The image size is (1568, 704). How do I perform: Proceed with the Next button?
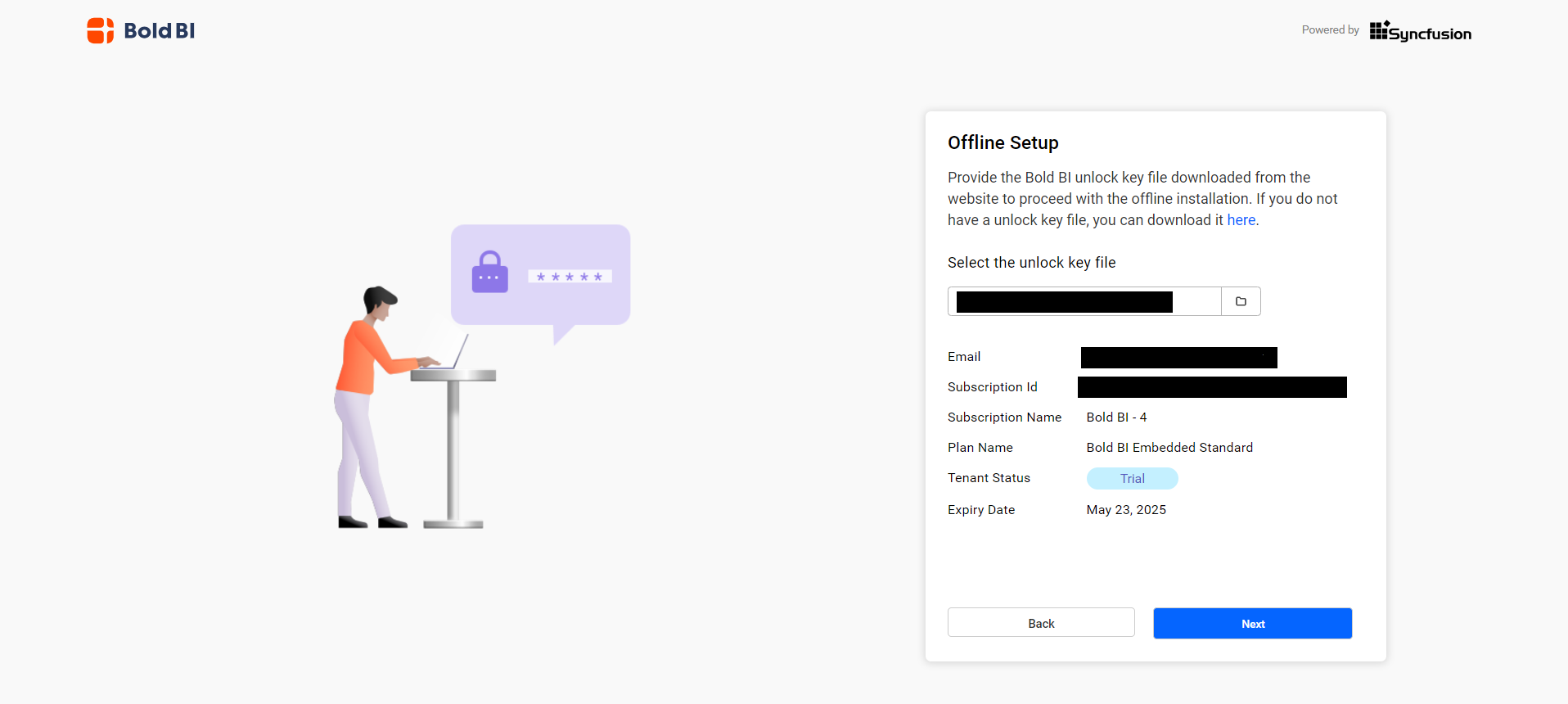click(x=1252, y=623)
